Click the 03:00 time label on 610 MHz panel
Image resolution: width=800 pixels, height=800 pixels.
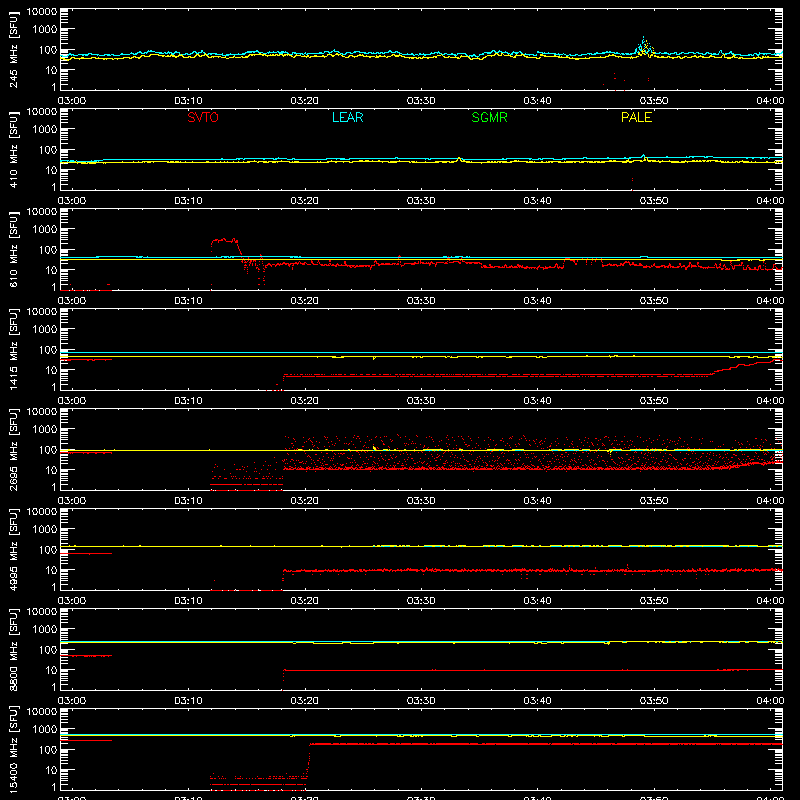[72, 301]
